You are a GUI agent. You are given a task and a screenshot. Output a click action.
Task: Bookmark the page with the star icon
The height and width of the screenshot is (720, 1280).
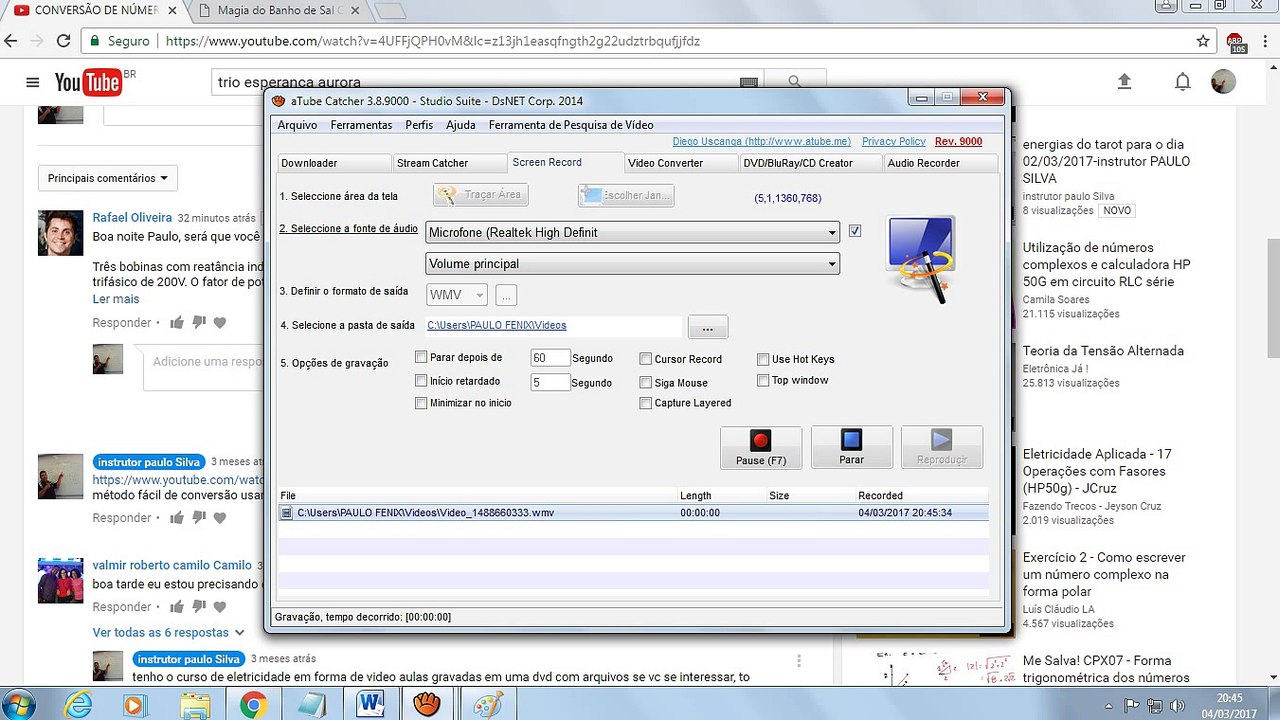(1203, 41)
